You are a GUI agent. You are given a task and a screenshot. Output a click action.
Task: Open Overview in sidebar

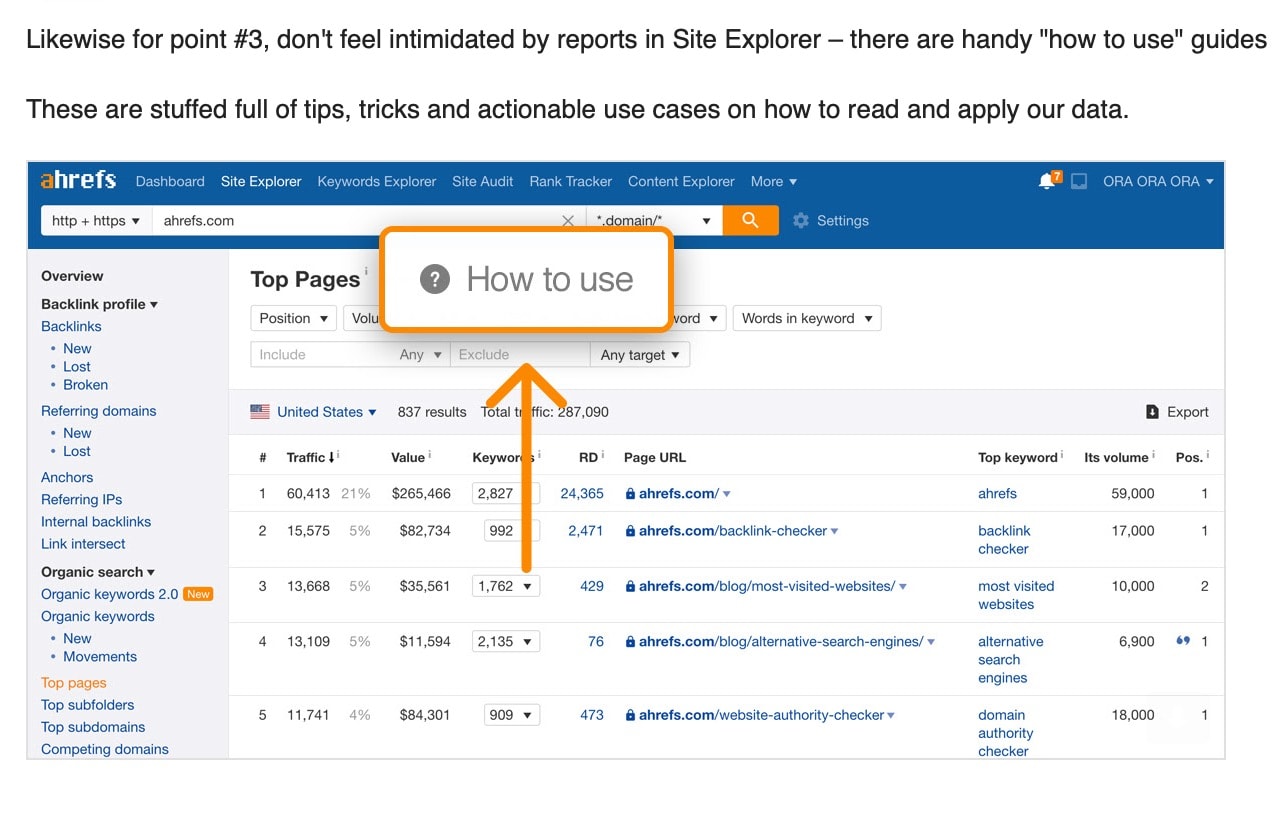click(x=72, y=276)
